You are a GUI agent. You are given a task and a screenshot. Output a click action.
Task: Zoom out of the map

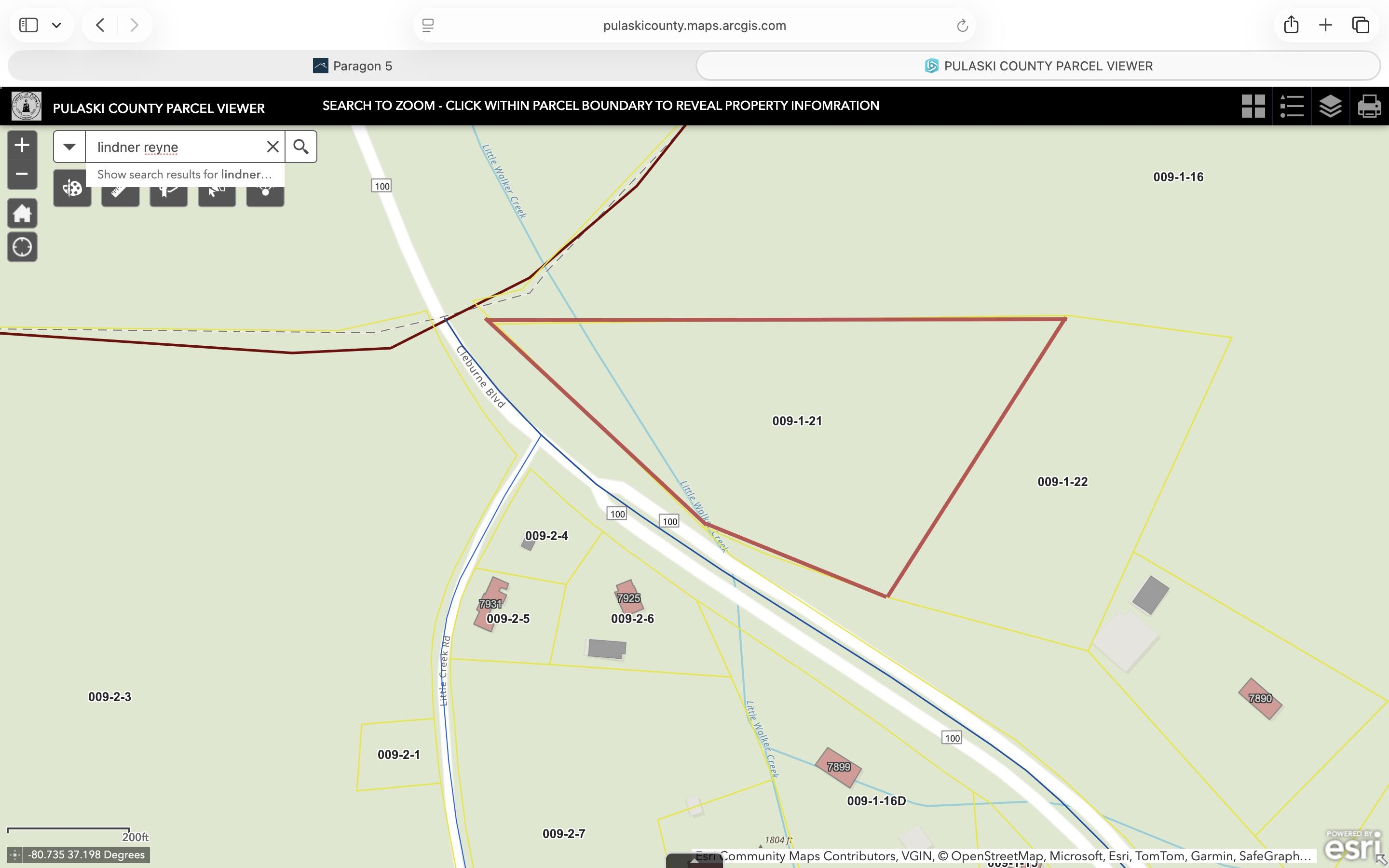point(22,174)
